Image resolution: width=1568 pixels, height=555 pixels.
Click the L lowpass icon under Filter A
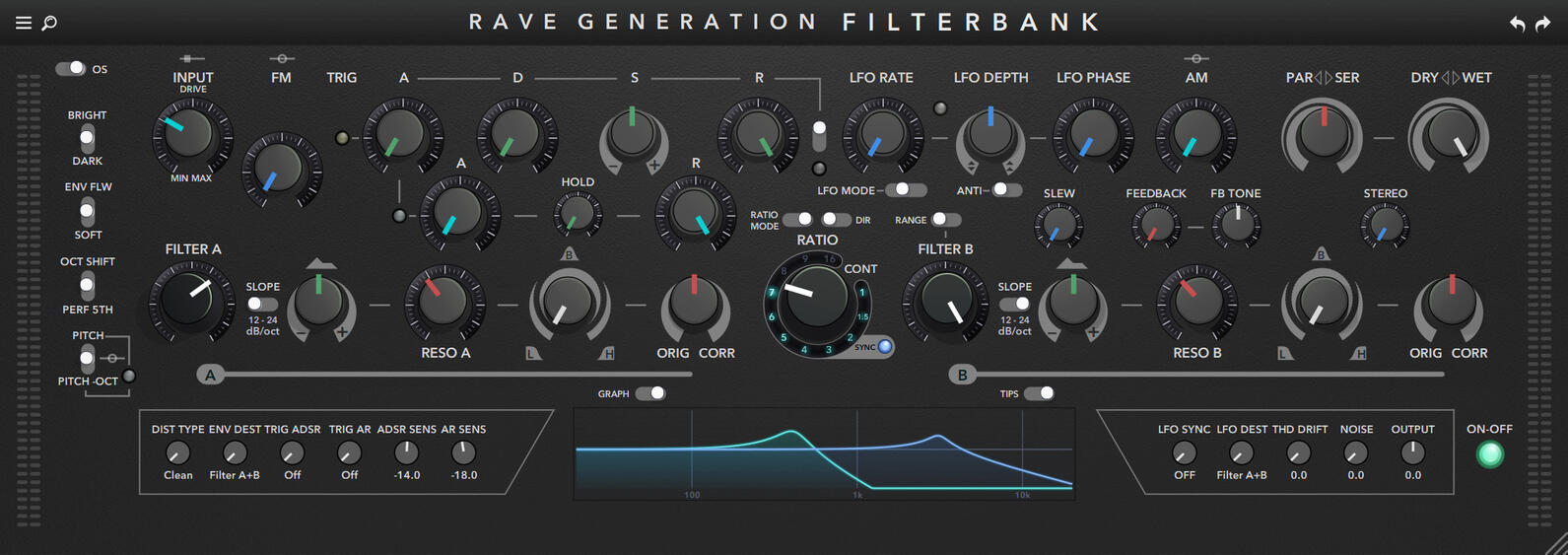(533, 353)
